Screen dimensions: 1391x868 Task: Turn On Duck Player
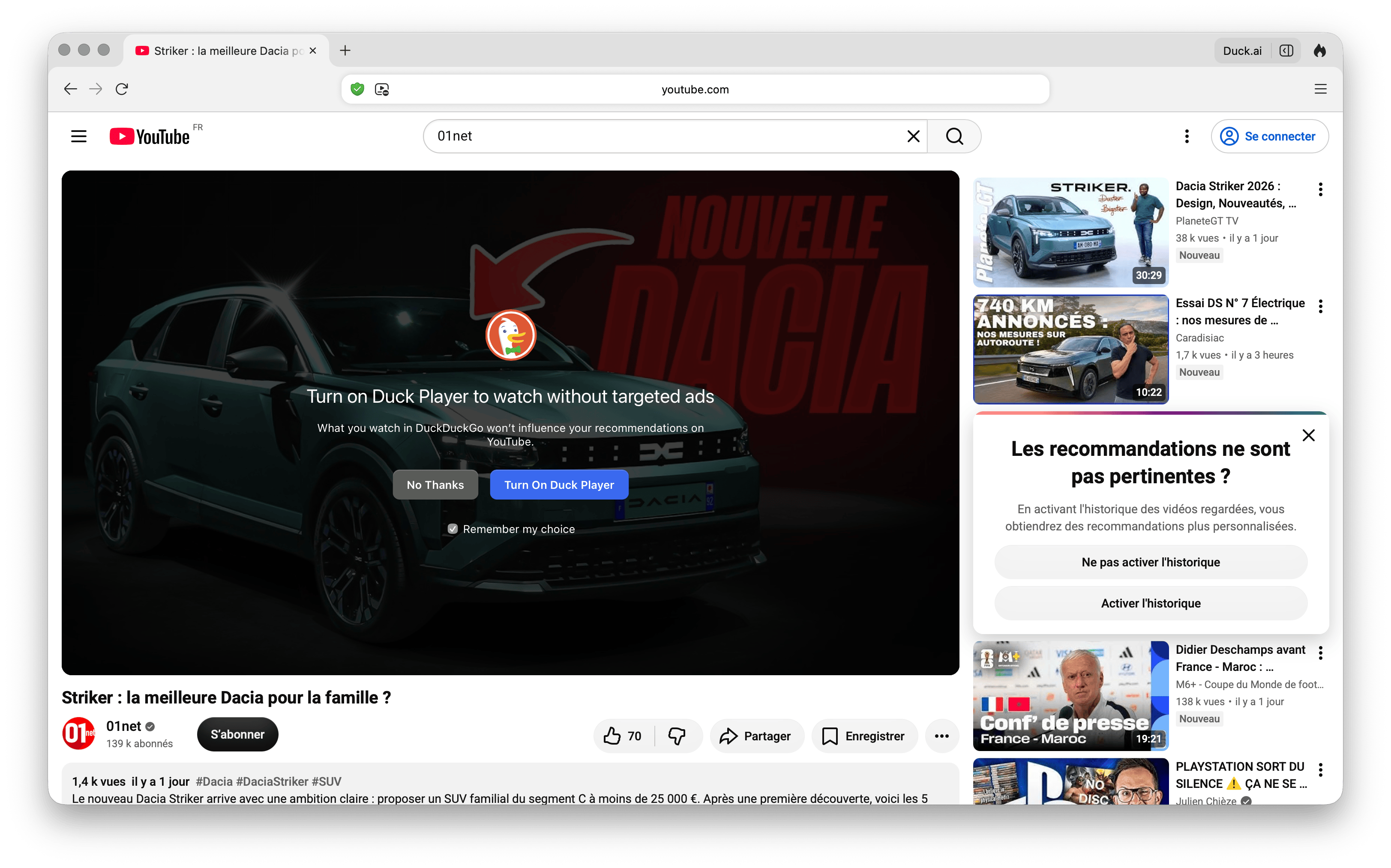(559, 485)
